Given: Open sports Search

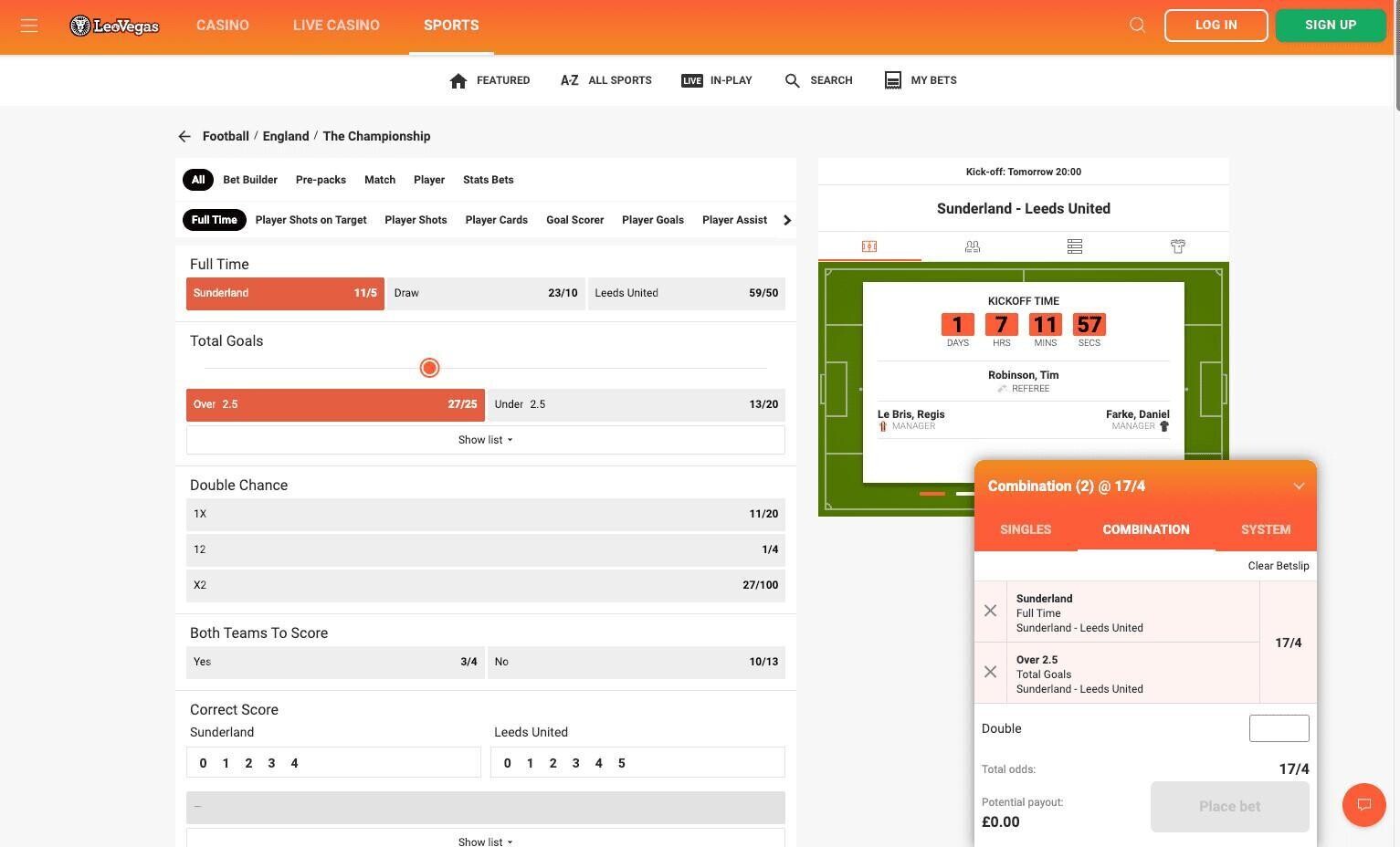Looking at the screenshot, I should pos(819,80).
